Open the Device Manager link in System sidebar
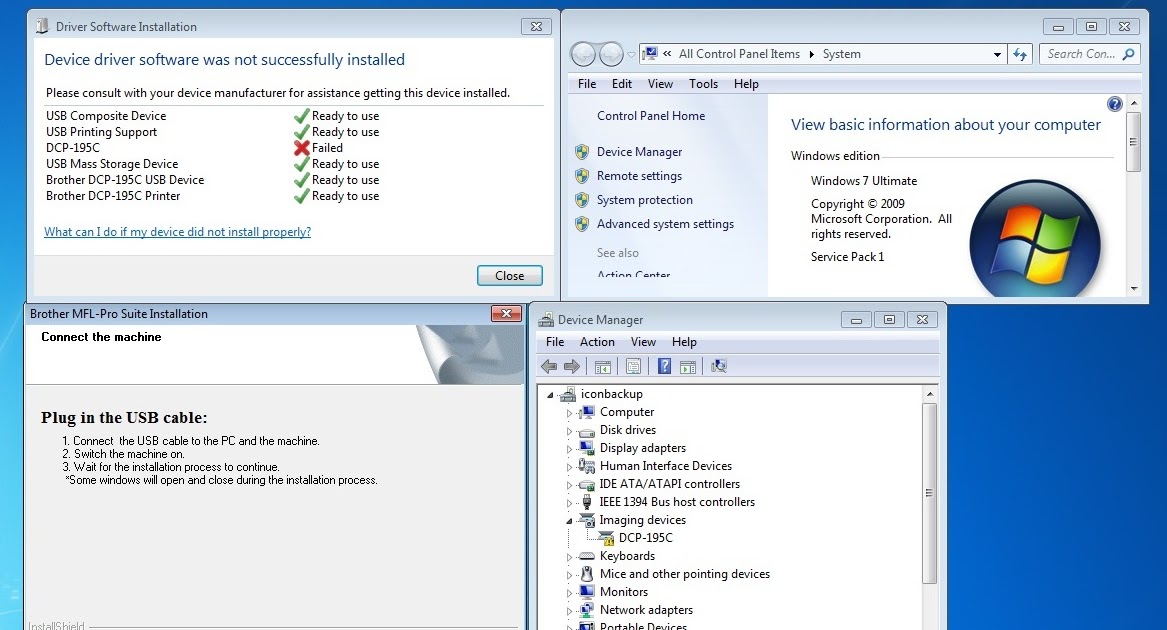The width and height of the screenshot is (1167, 630). tap(639, 152)
